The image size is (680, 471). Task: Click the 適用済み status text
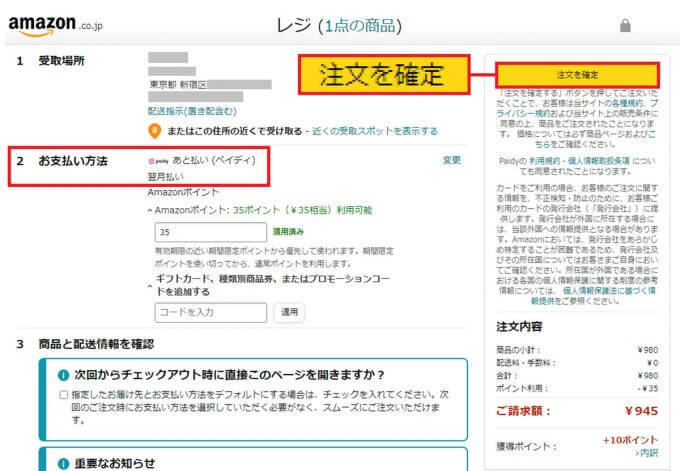click(x=288, y=232)
